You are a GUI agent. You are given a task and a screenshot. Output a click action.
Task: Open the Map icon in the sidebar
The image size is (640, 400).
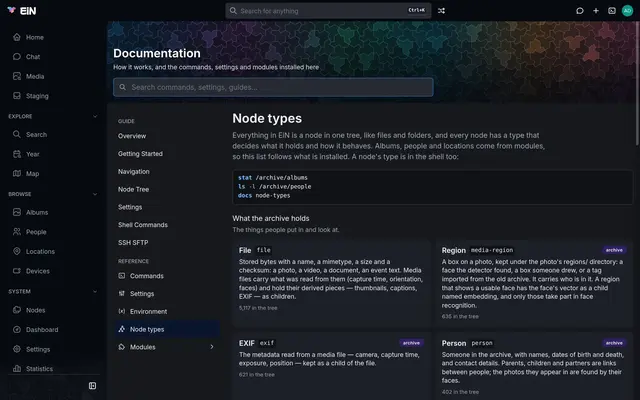point(17,173)
